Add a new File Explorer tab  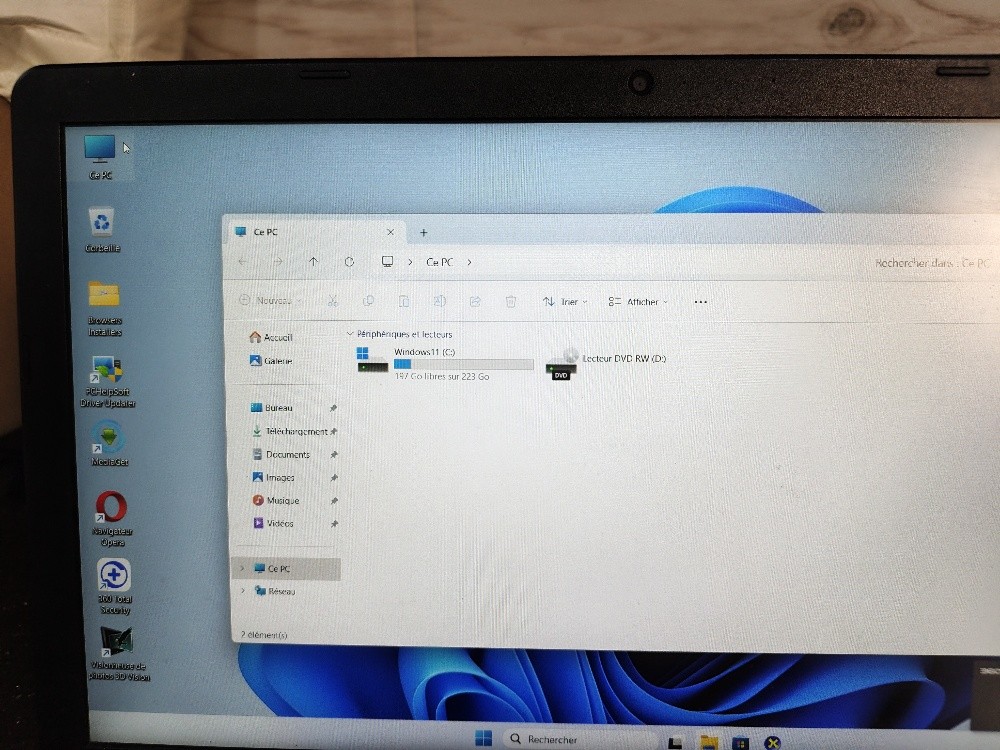(x=423, y=233)
